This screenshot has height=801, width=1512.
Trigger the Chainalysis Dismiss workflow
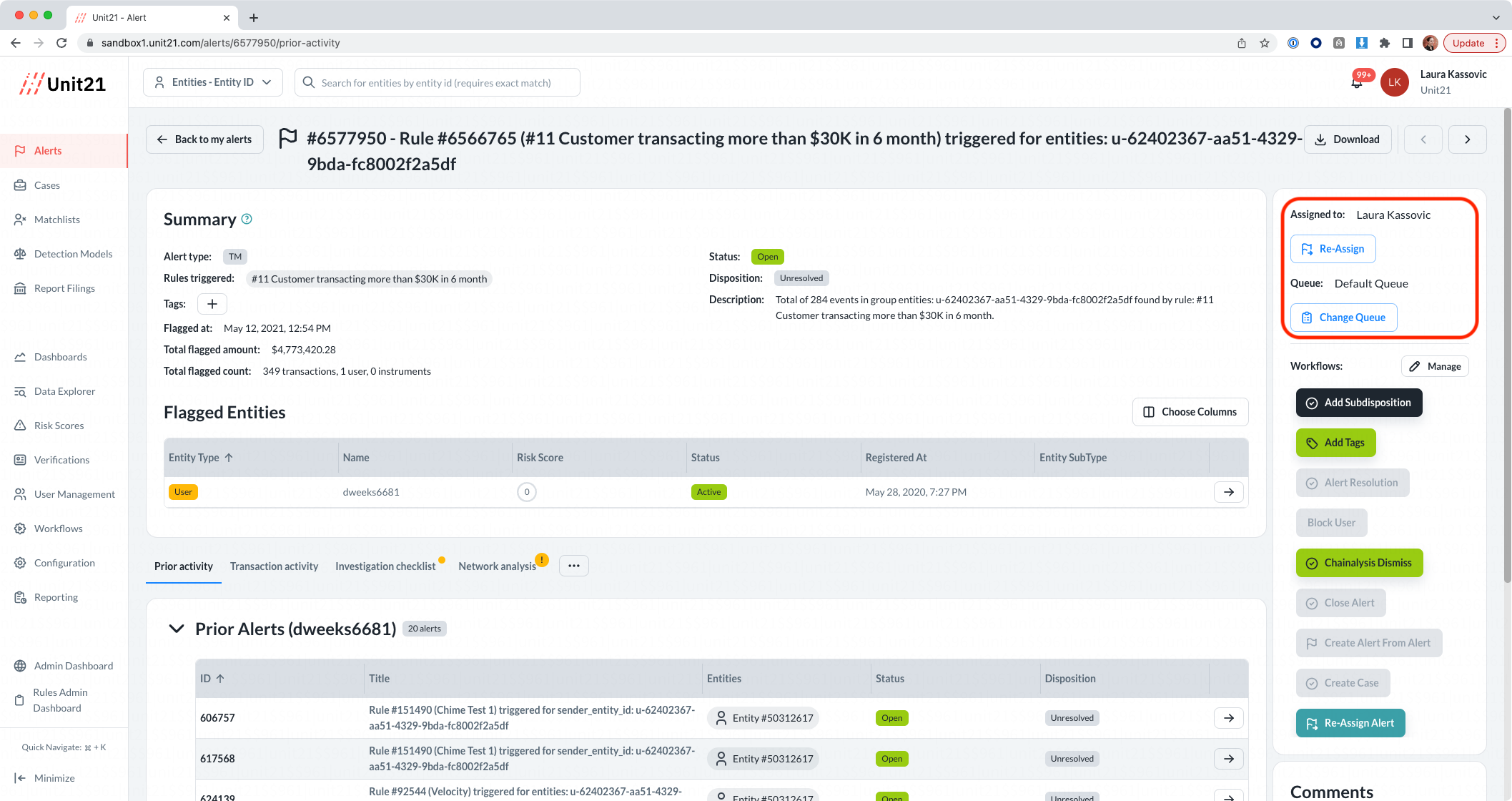pyautogui.click(x=1359, y=563)
